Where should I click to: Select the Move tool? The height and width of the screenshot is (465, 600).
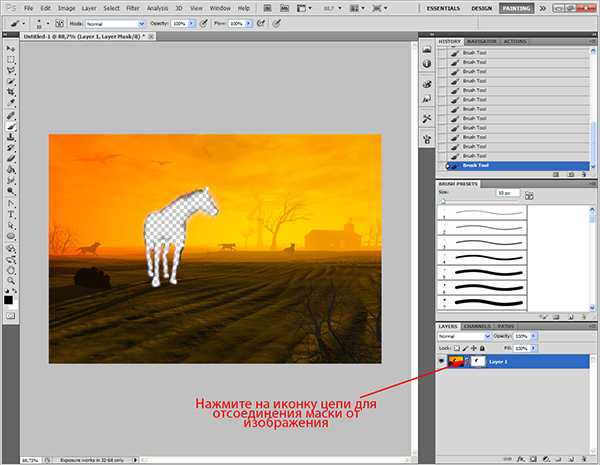pos(11,49)
